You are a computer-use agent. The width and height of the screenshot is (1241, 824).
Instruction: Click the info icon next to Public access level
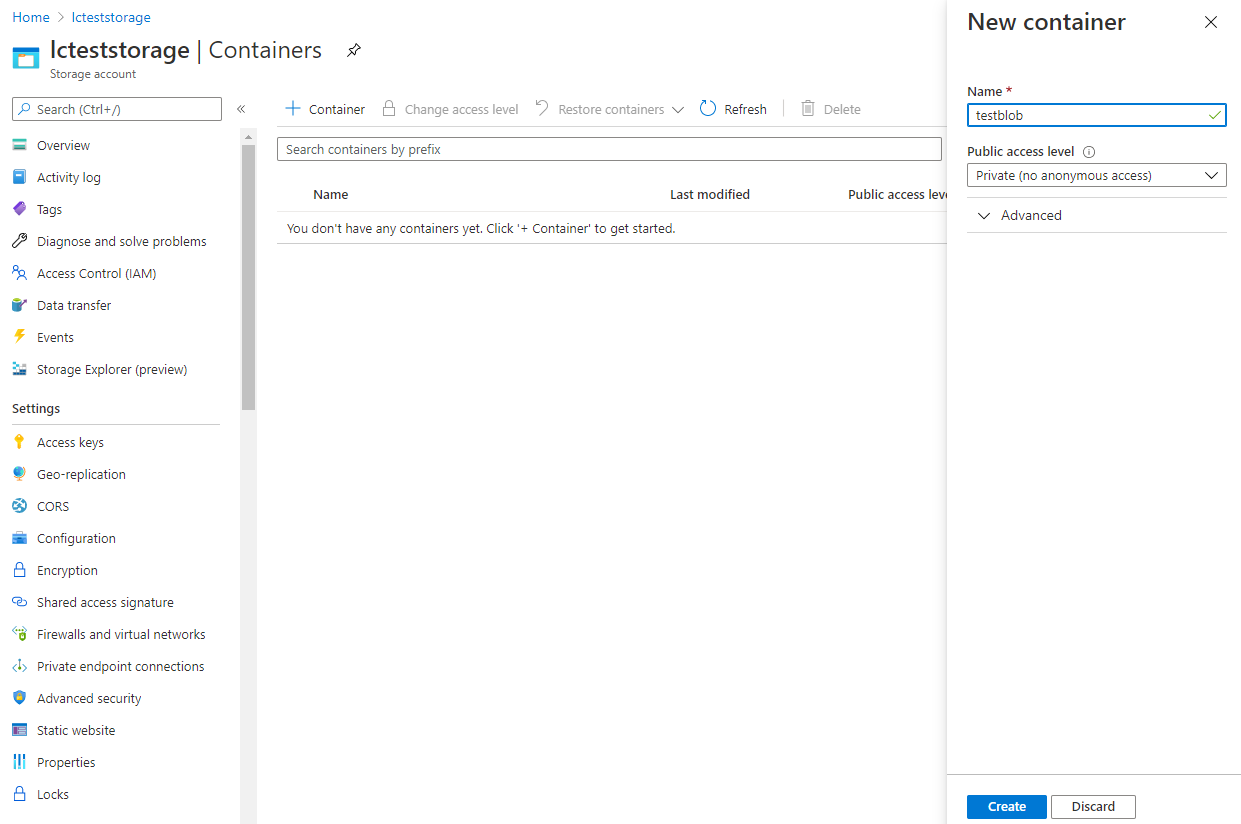pos(1089,152)
